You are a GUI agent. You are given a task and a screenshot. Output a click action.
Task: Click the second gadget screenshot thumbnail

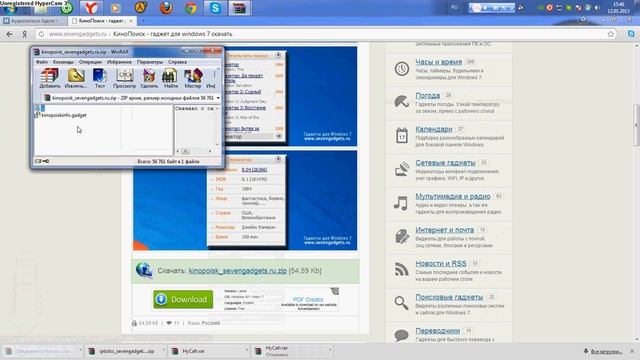(245, 200)
